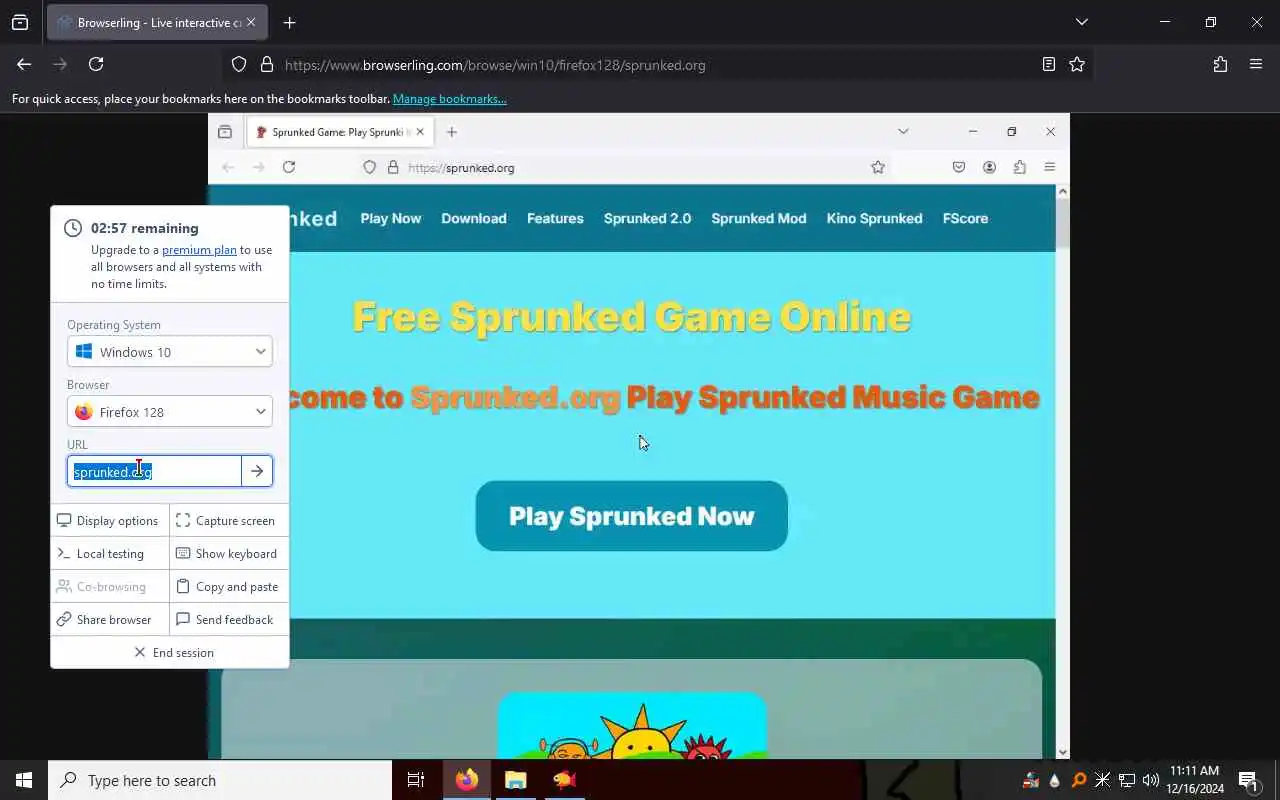Screen dimensions: 1280x800
Task: Close the Browserling tab
Action: click(251, 22)
